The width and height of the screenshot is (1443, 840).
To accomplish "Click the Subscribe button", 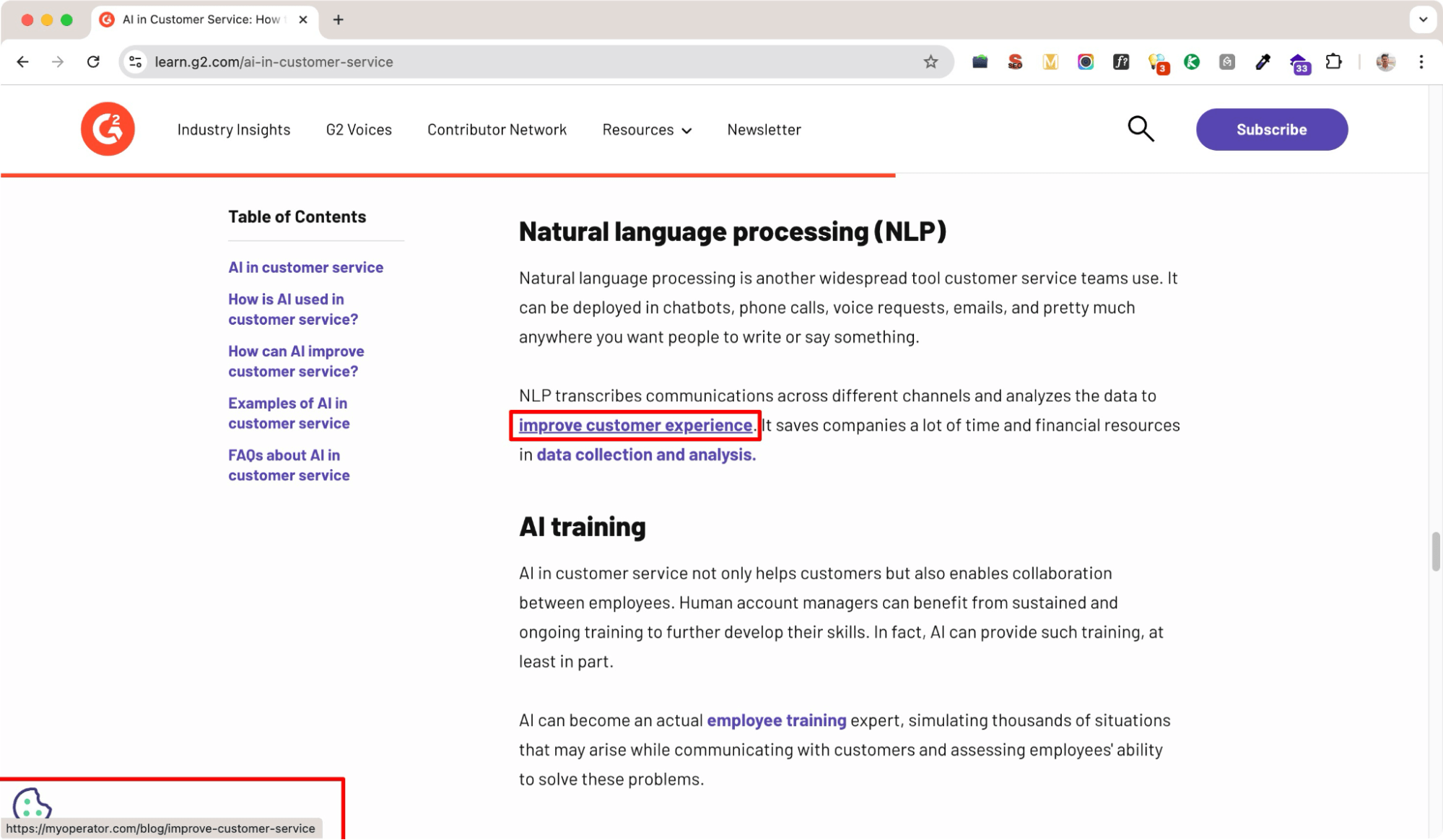I will click(x=1271, y=130).
